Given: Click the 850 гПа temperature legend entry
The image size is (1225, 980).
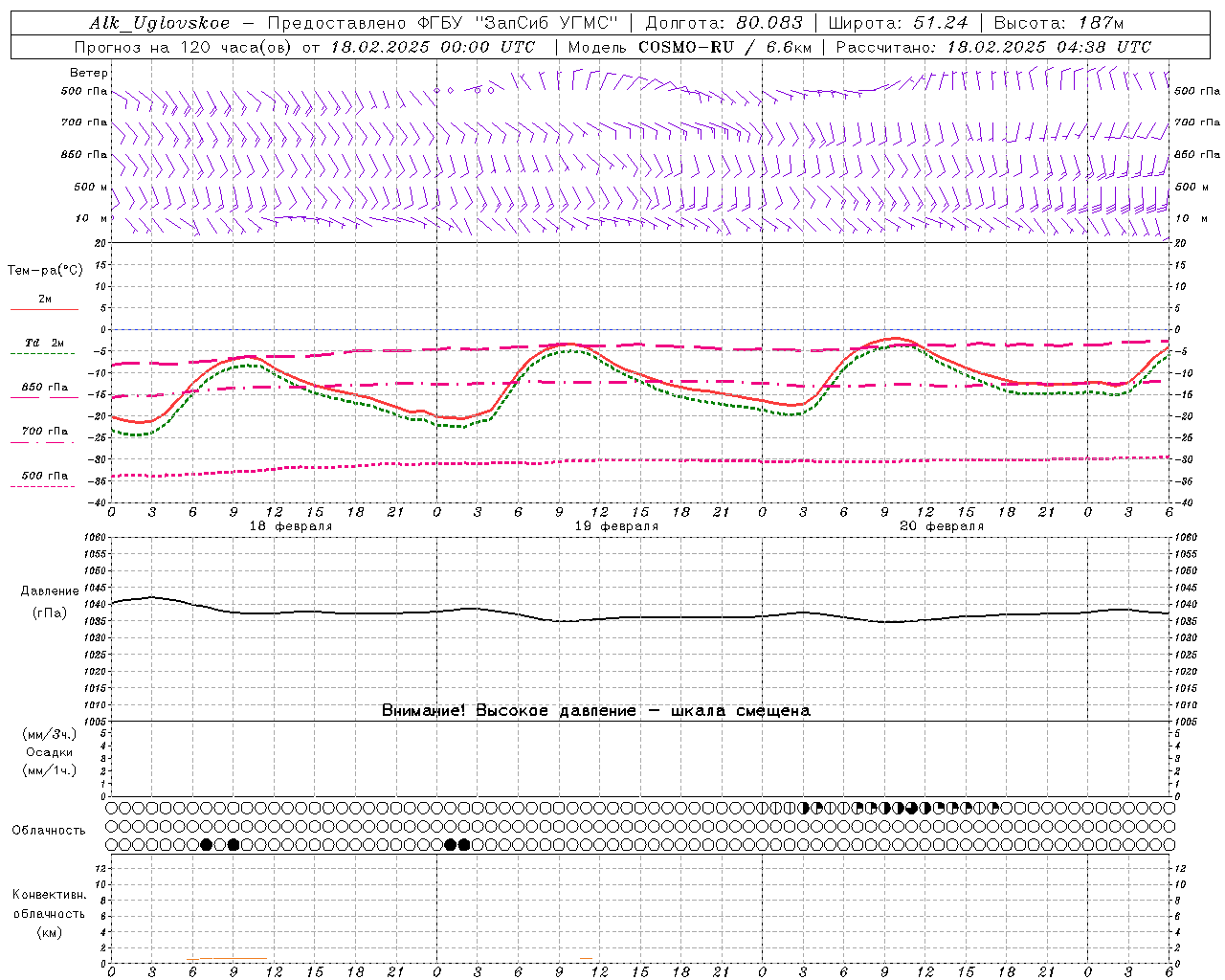Looking at the screenshot, I should coord(44,388).
